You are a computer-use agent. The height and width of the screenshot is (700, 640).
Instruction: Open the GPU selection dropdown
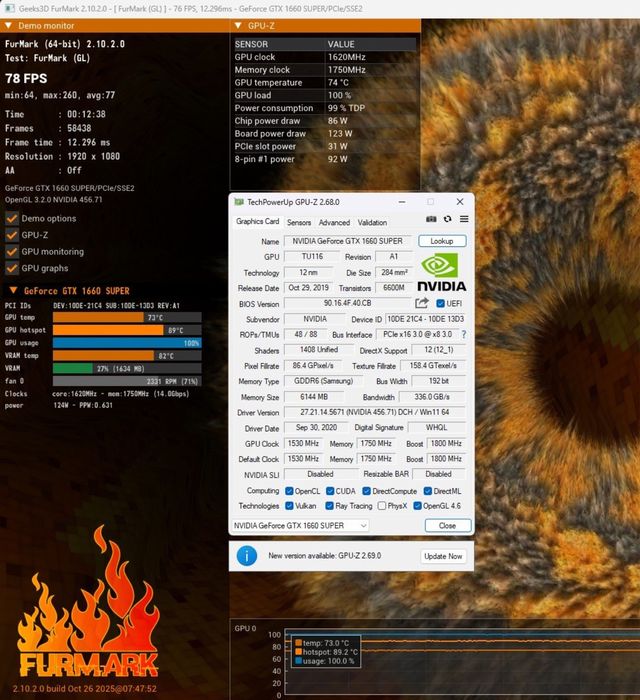(x=300, y=525)
